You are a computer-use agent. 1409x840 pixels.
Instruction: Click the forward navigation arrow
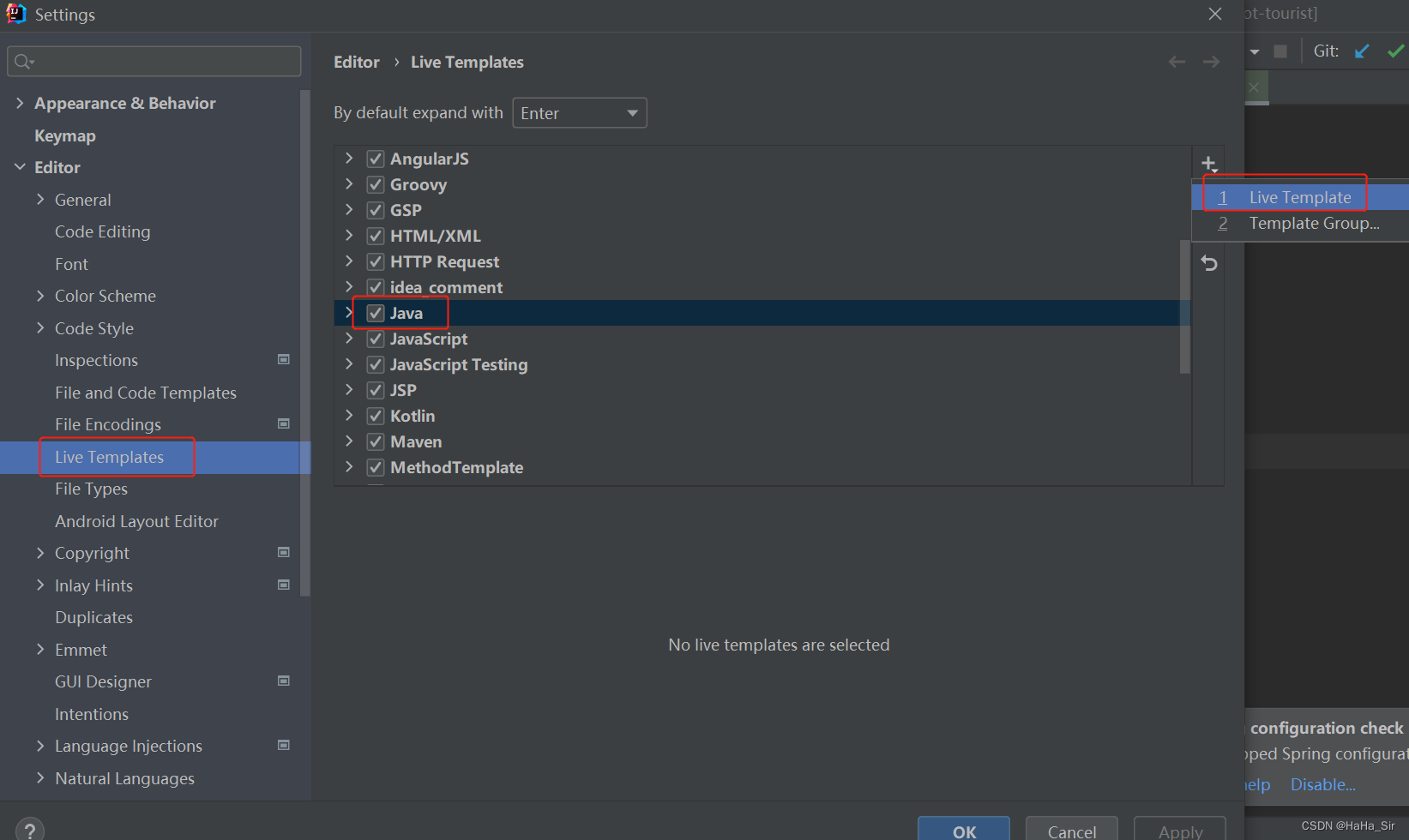1211,62
